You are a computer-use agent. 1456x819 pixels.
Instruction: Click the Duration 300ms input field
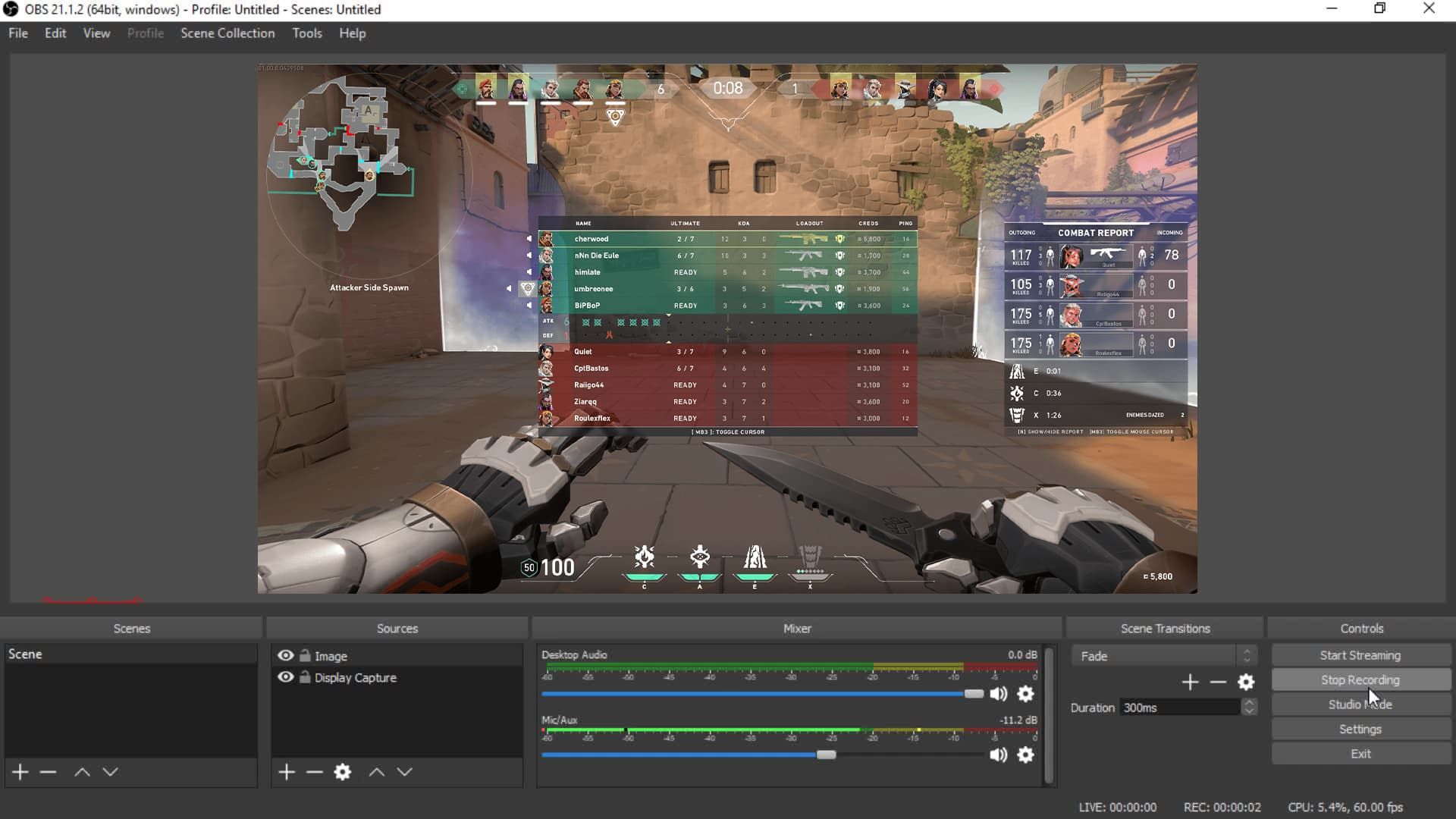tap(1180, 708)
